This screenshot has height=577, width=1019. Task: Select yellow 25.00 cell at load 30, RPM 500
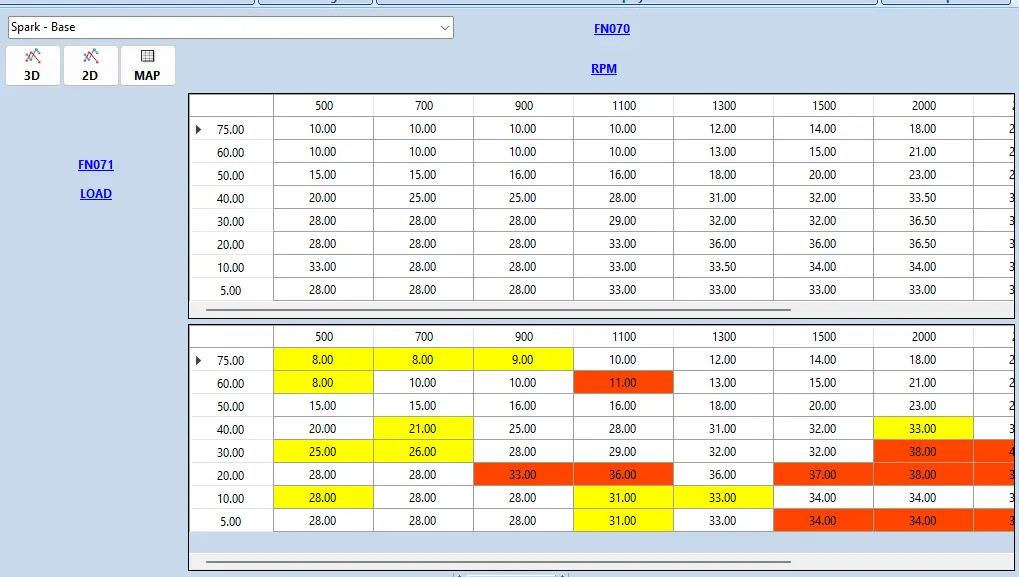(324, 452)
